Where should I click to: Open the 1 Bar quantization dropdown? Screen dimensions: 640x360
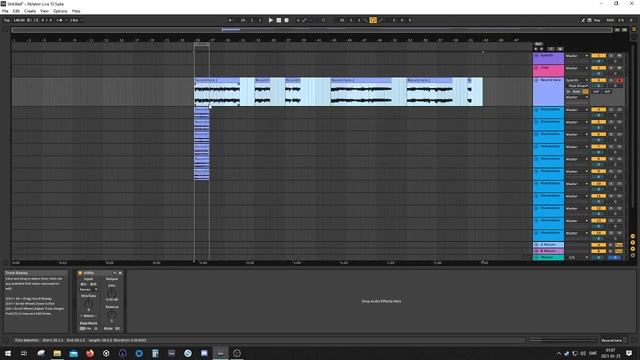tap(76, 20)
